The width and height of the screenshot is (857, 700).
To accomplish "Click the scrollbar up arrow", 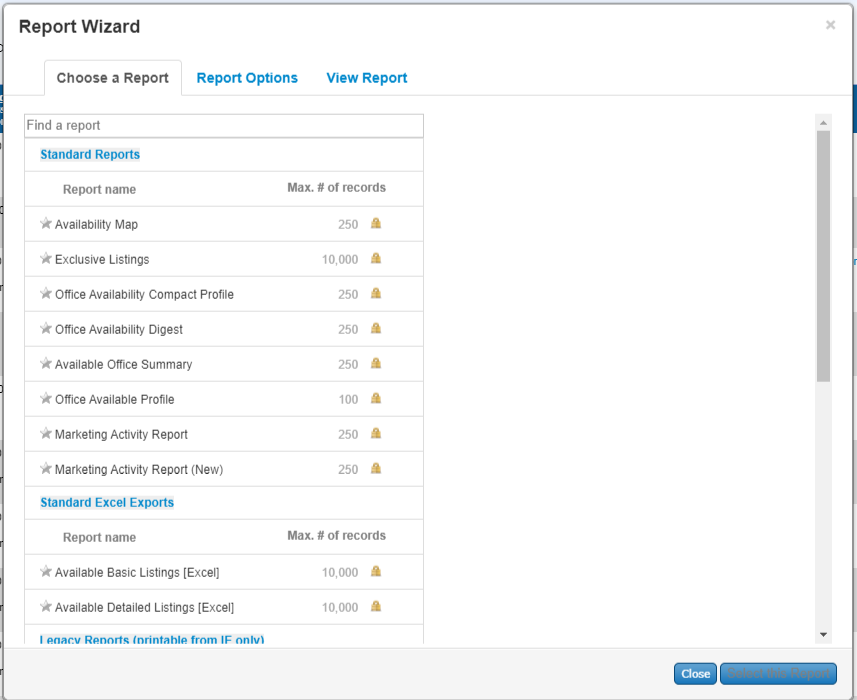I will tap(823, 123).
